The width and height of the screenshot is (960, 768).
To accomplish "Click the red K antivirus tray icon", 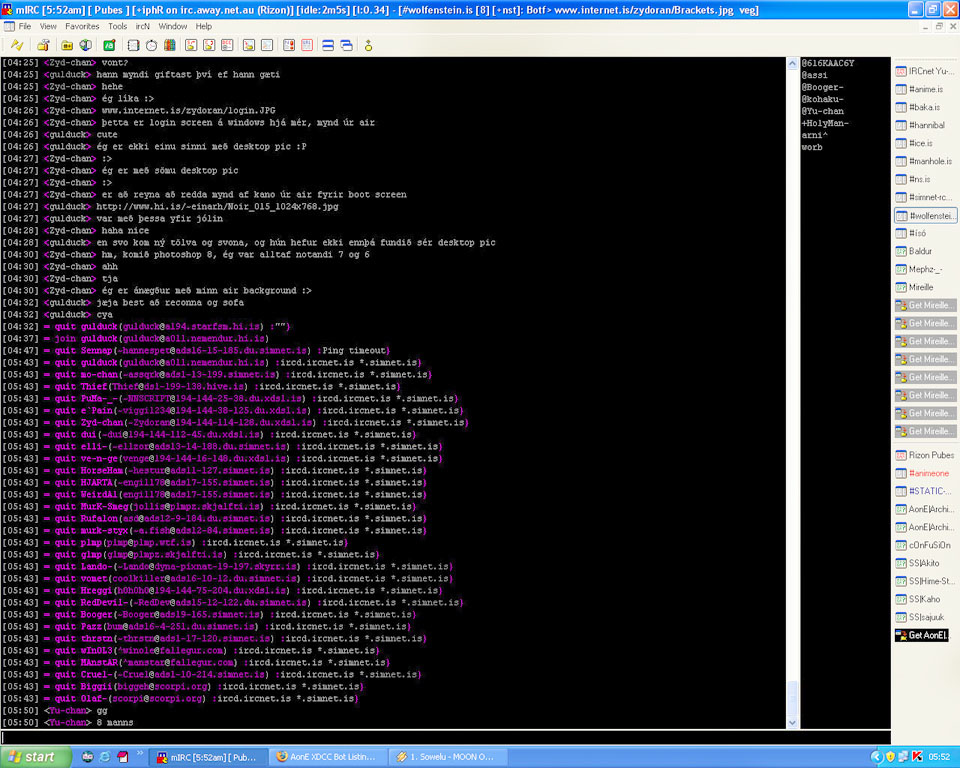I will pyautogui.click(x=917, y=757).
